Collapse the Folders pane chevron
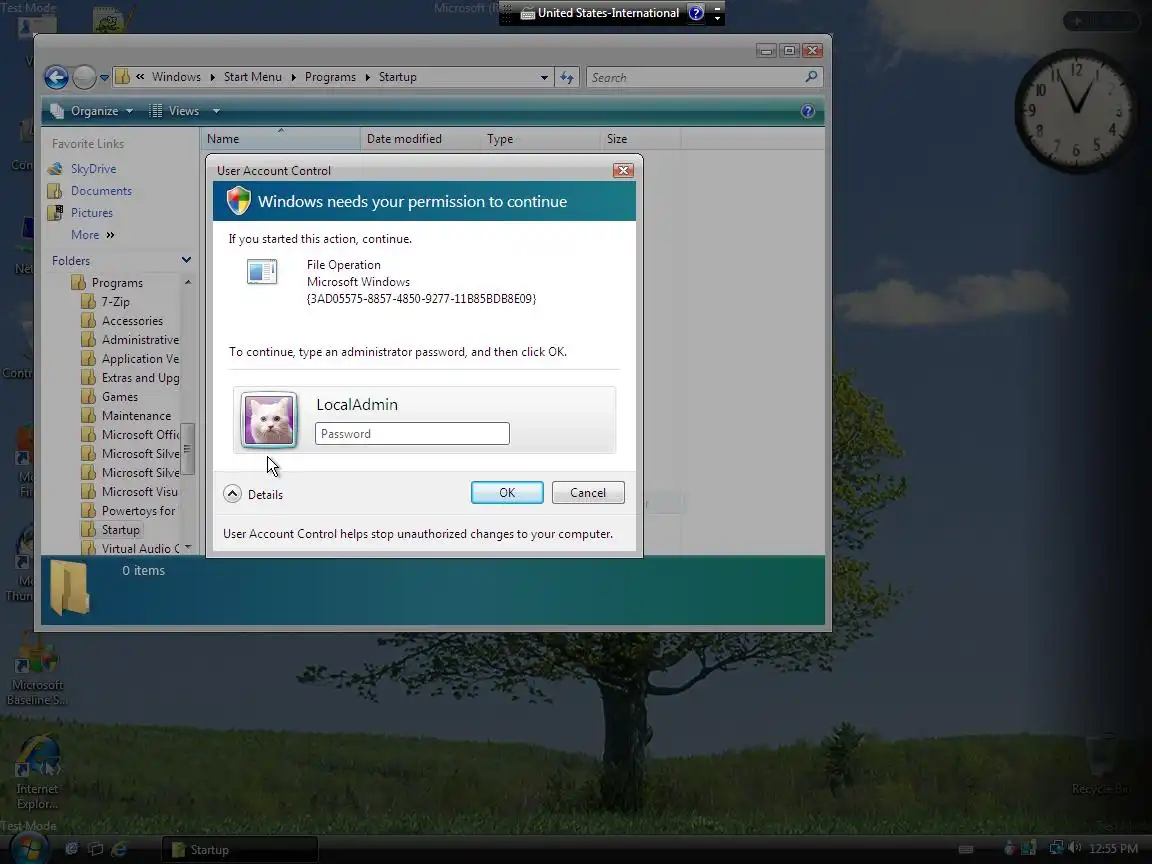The width and height of the screenshot is (1152, 864). pyautogui.click(x=186, y=260)
